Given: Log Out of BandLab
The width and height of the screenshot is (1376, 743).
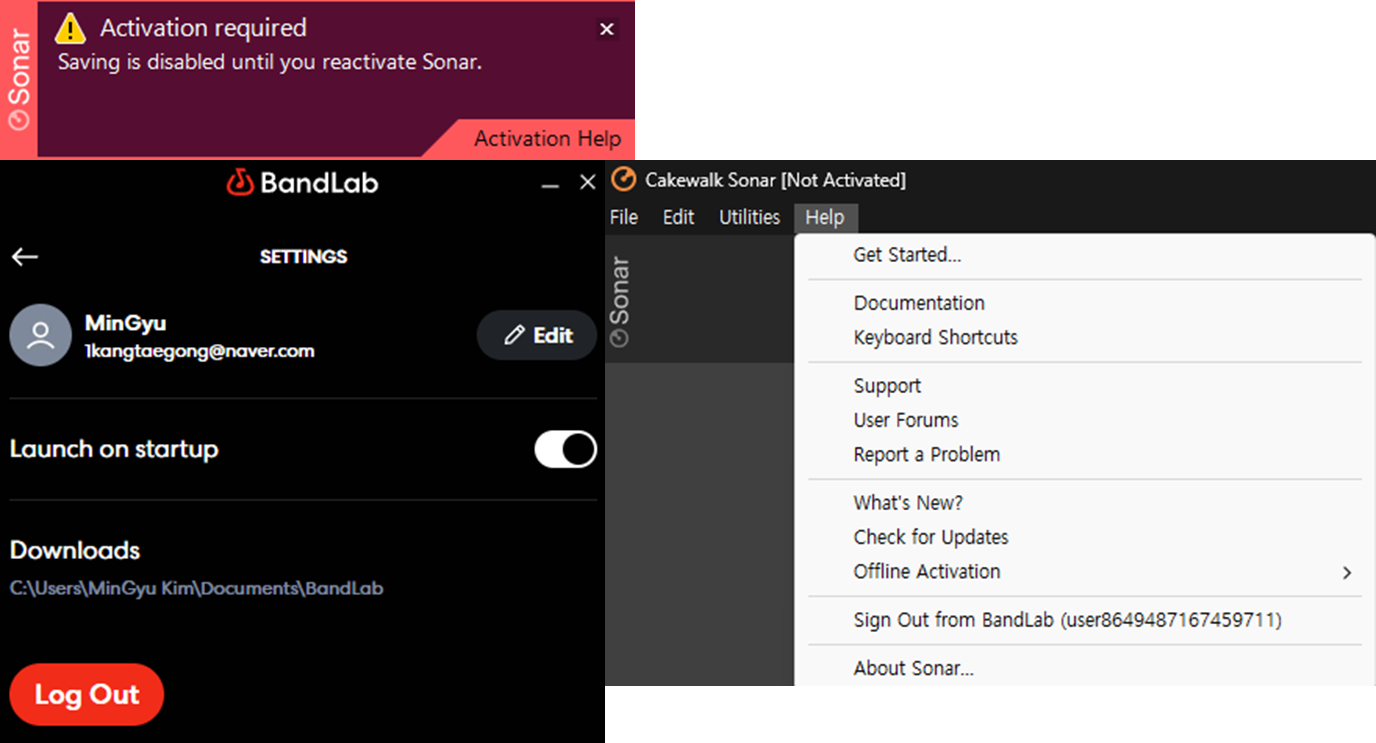Looking at the screenshot, I should pos(86,695).
